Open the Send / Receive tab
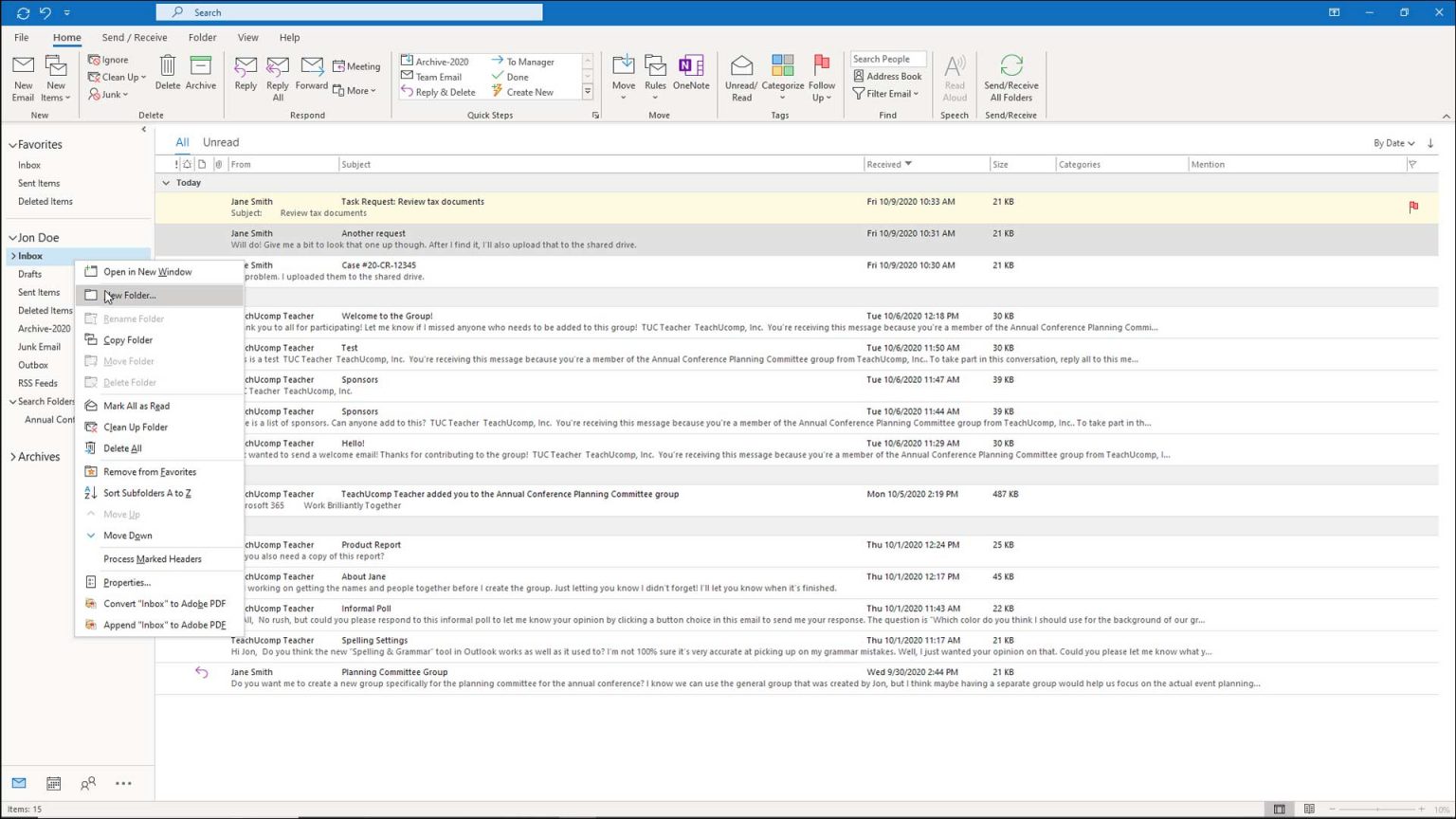 point(135,38)
